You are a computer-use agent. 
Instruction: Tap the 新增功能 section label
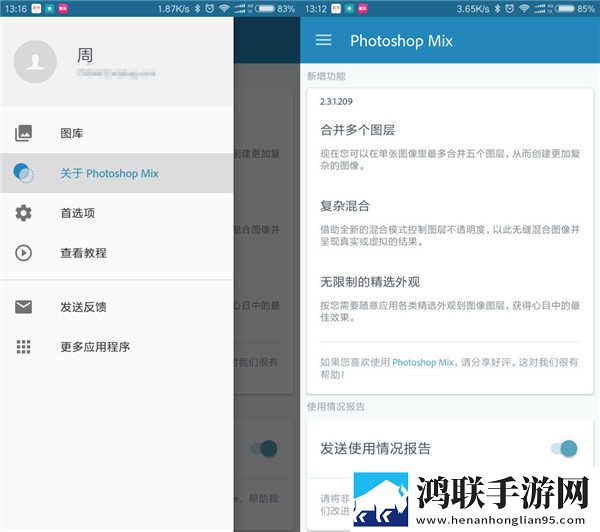point(326,76)
